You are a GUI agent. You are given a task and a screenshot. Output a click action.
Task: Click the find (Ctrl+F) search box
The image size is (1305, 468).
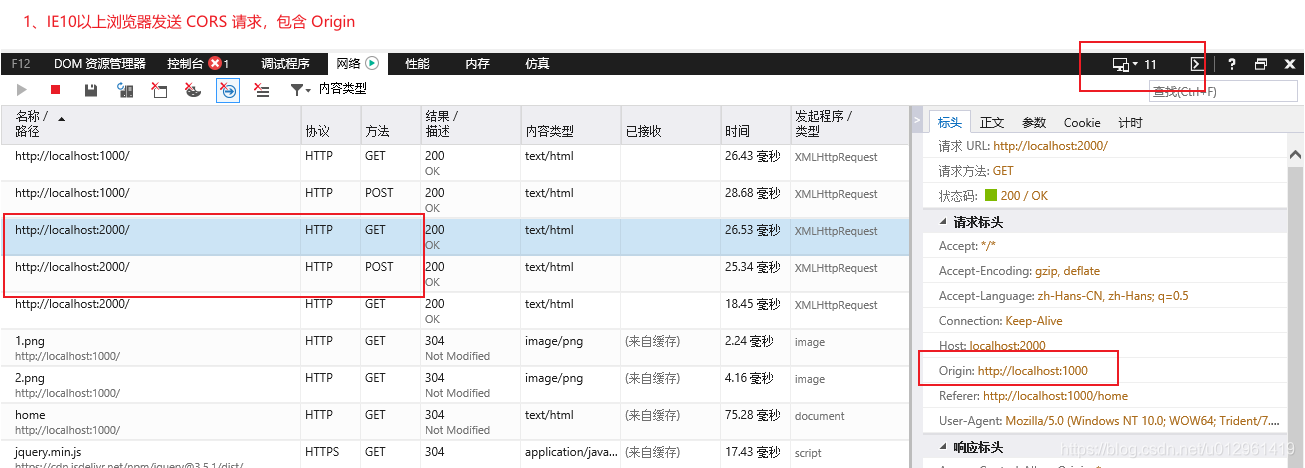click(x=1223, y=91)
